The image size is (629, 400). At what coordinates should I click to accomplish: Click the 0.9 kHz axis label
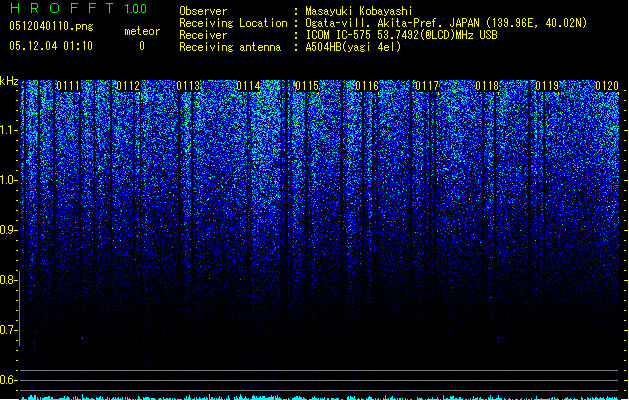click(8, 230)
